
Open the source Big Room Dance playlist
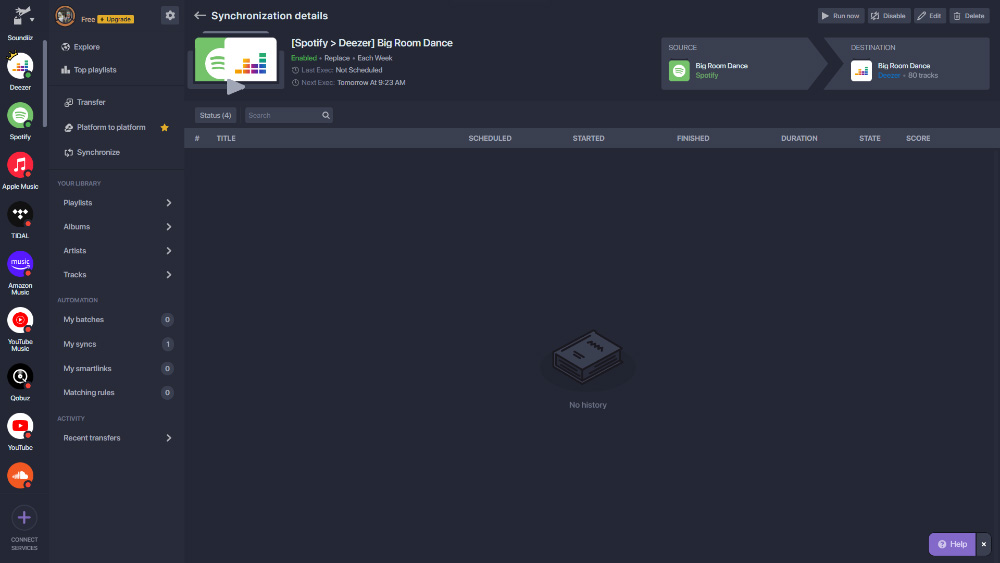tap(721, 66)
